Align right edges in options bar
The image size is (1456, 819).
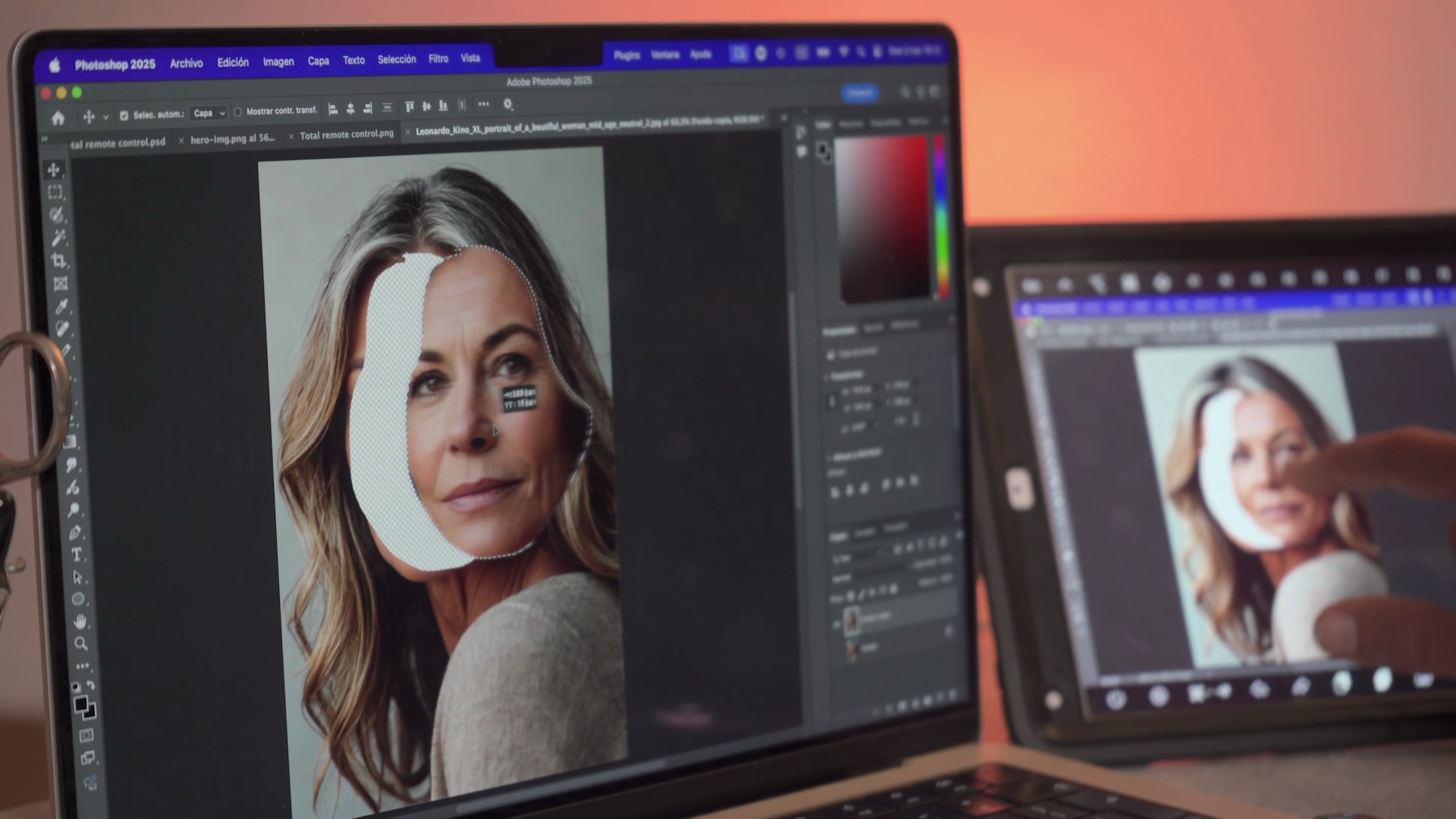tap(368, 108)
